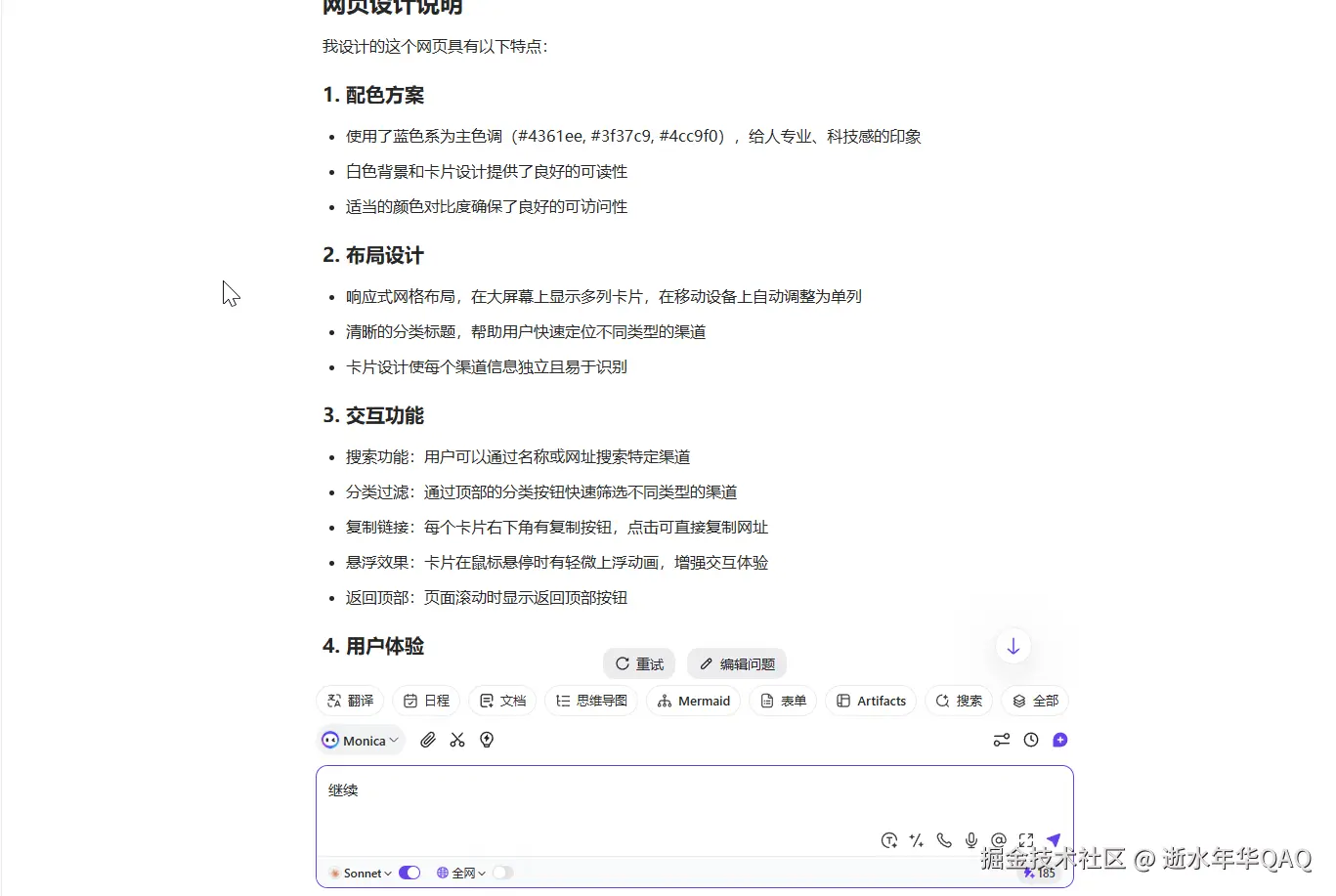
Task: Select the Mermaid tool chip
Action: (x=693, y=701)
